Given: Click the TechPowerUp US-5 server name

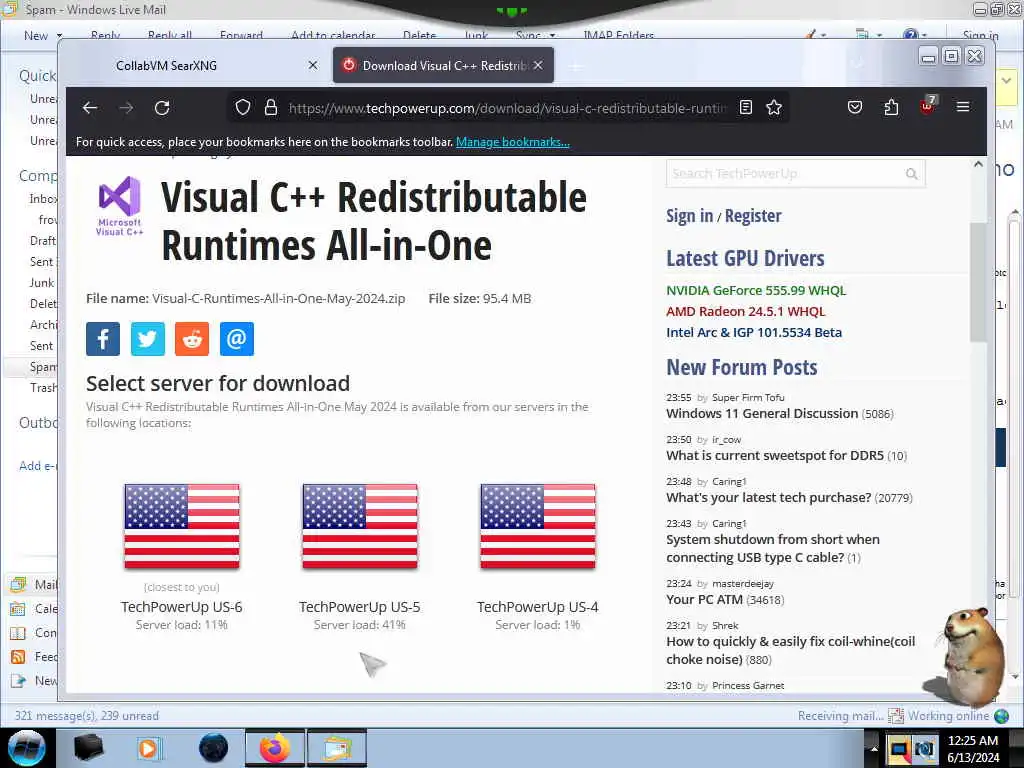Looking at the screenshot, I should tap(360, 607).
